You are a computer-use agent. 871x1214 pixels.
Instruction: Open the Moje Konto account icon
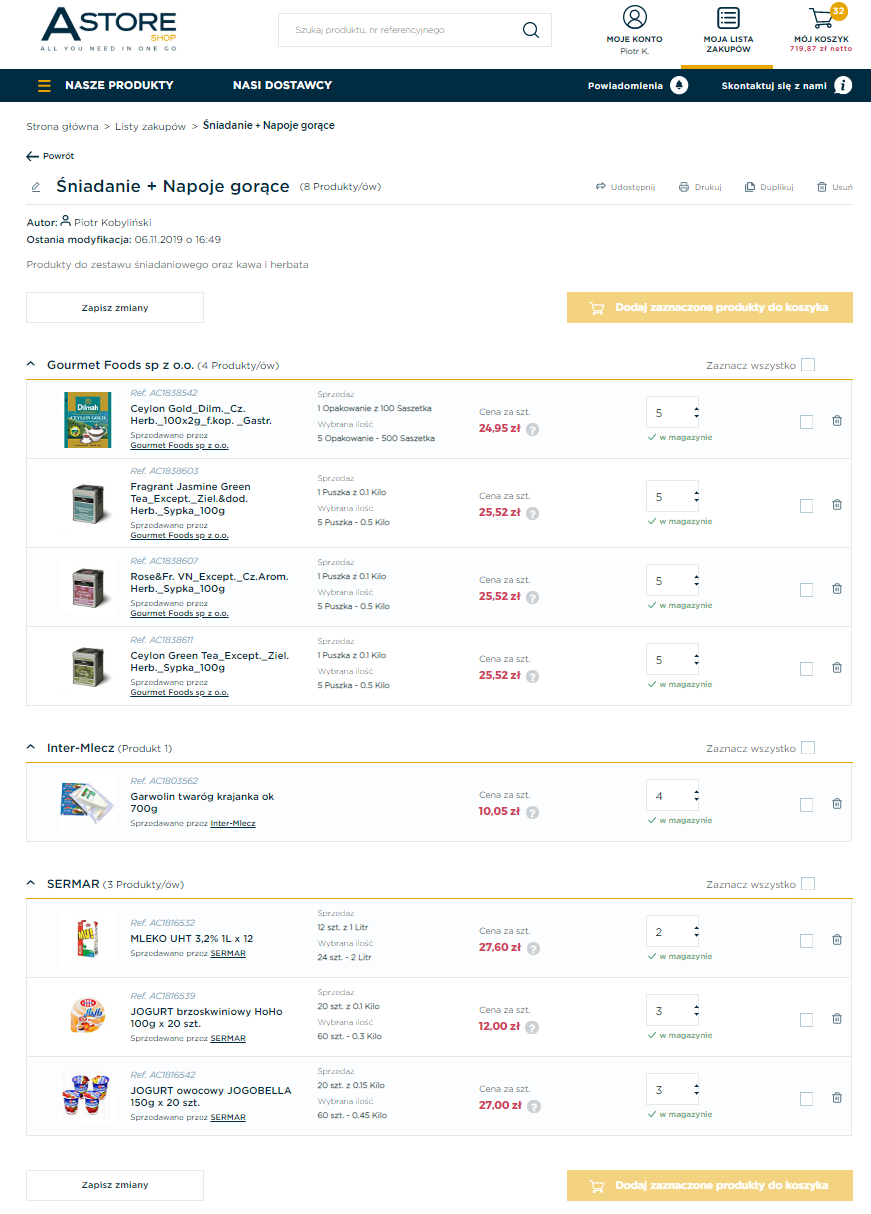[634, 17]
